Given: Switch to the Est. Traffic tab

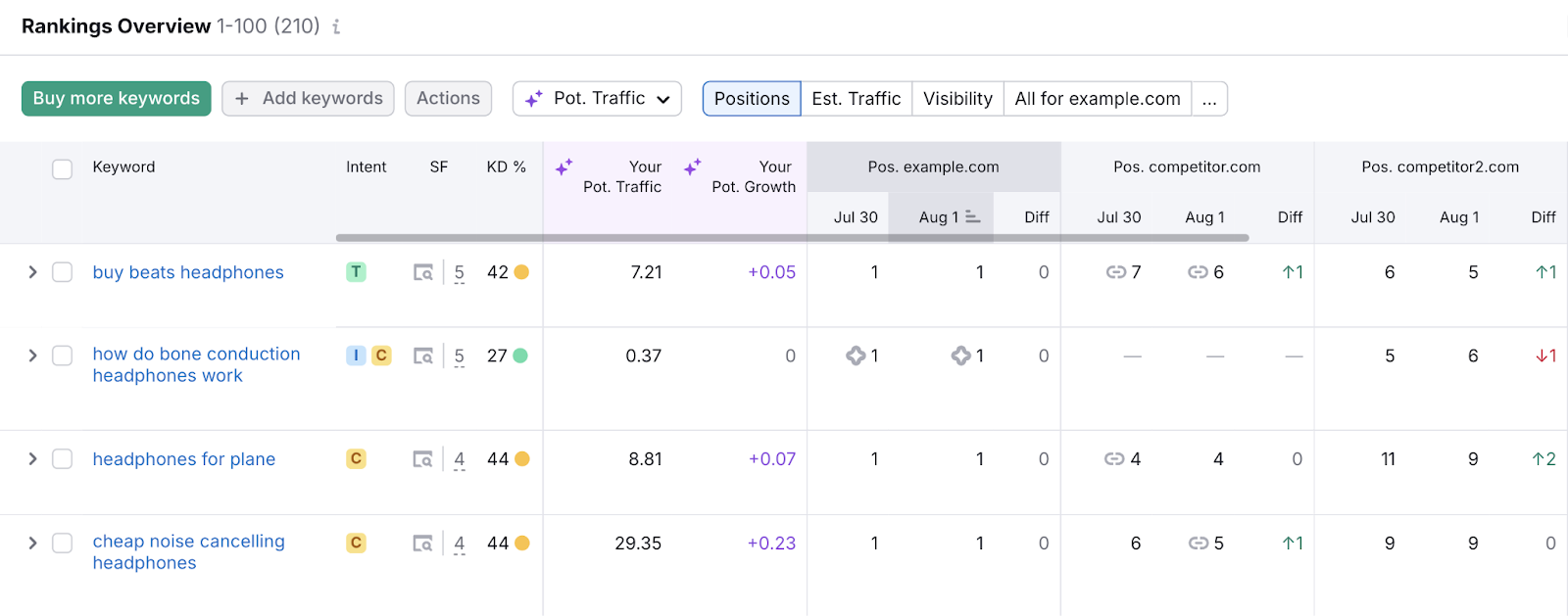Looking at the screenshot, I should pos(856,99).
